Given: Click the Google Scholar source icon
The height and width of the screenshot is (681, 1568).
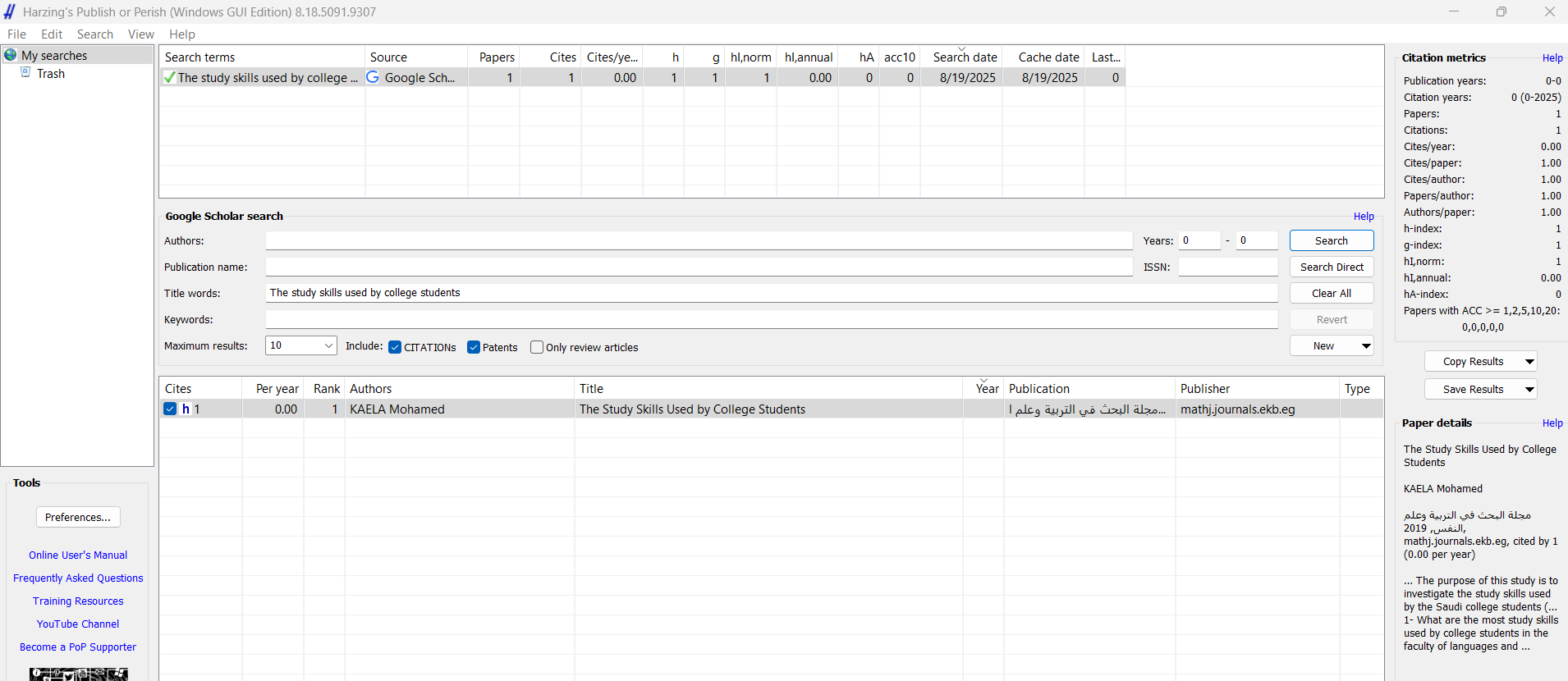Looking at the screenshot, I should [x=373, y=77].
